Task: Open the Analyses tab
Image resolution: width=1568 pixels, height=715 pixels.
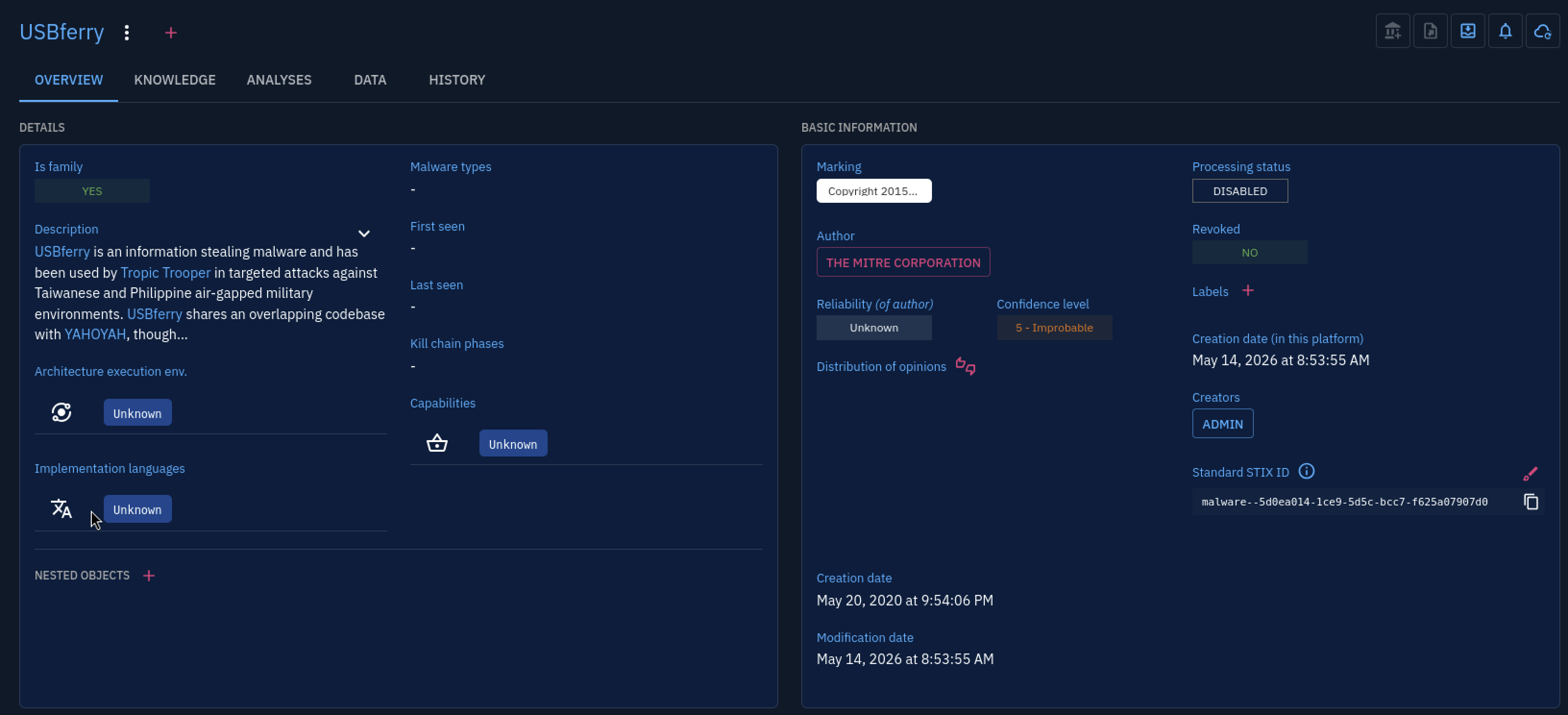Action: point(279,80)
